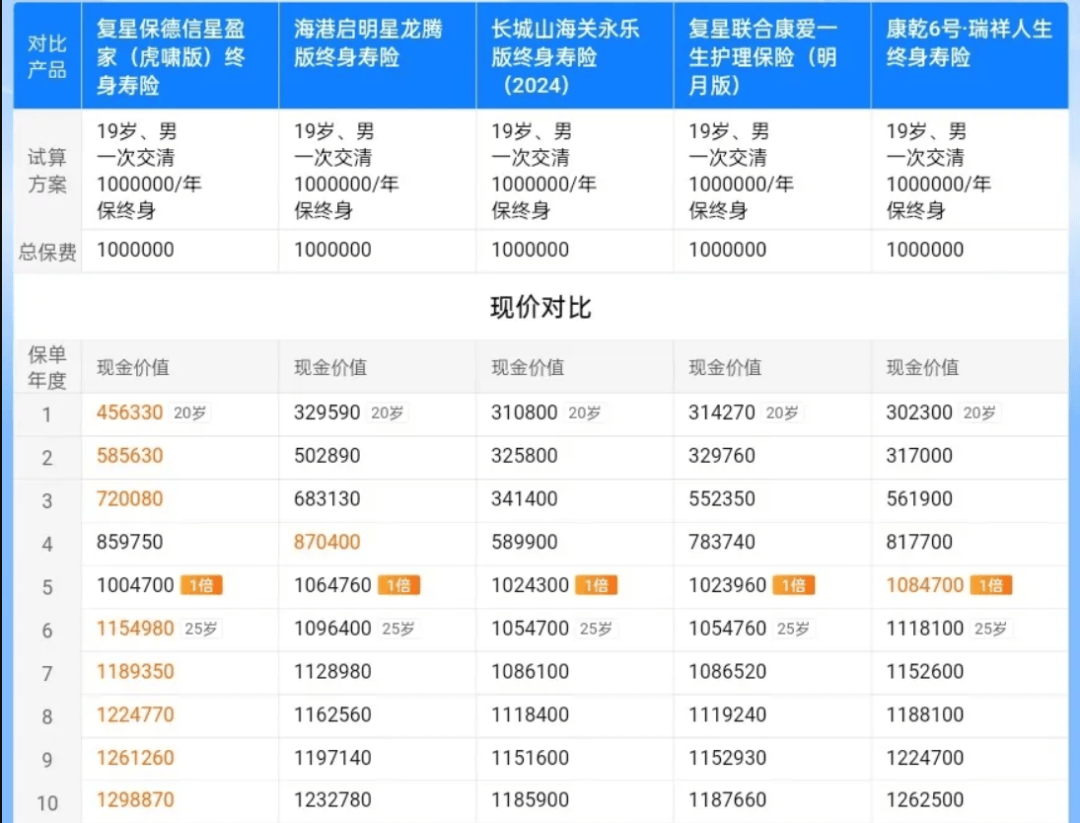This screenshot has height=823, width=1080.
Task: Select cash value 1298870 in year 10
Action: point(135,800)
